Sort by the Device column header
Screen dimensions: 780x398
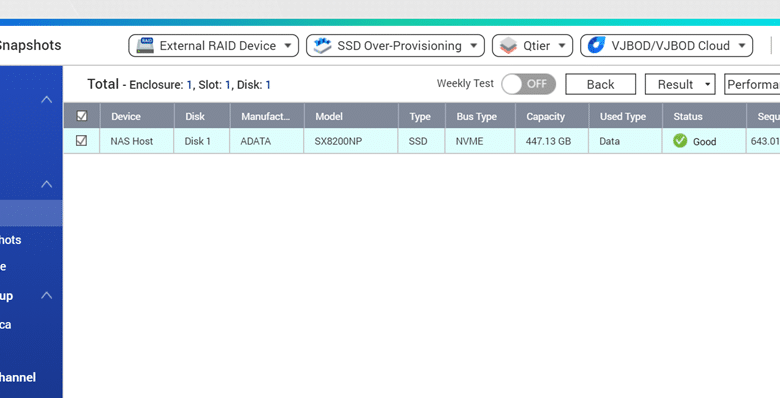(x=137, y=116)
